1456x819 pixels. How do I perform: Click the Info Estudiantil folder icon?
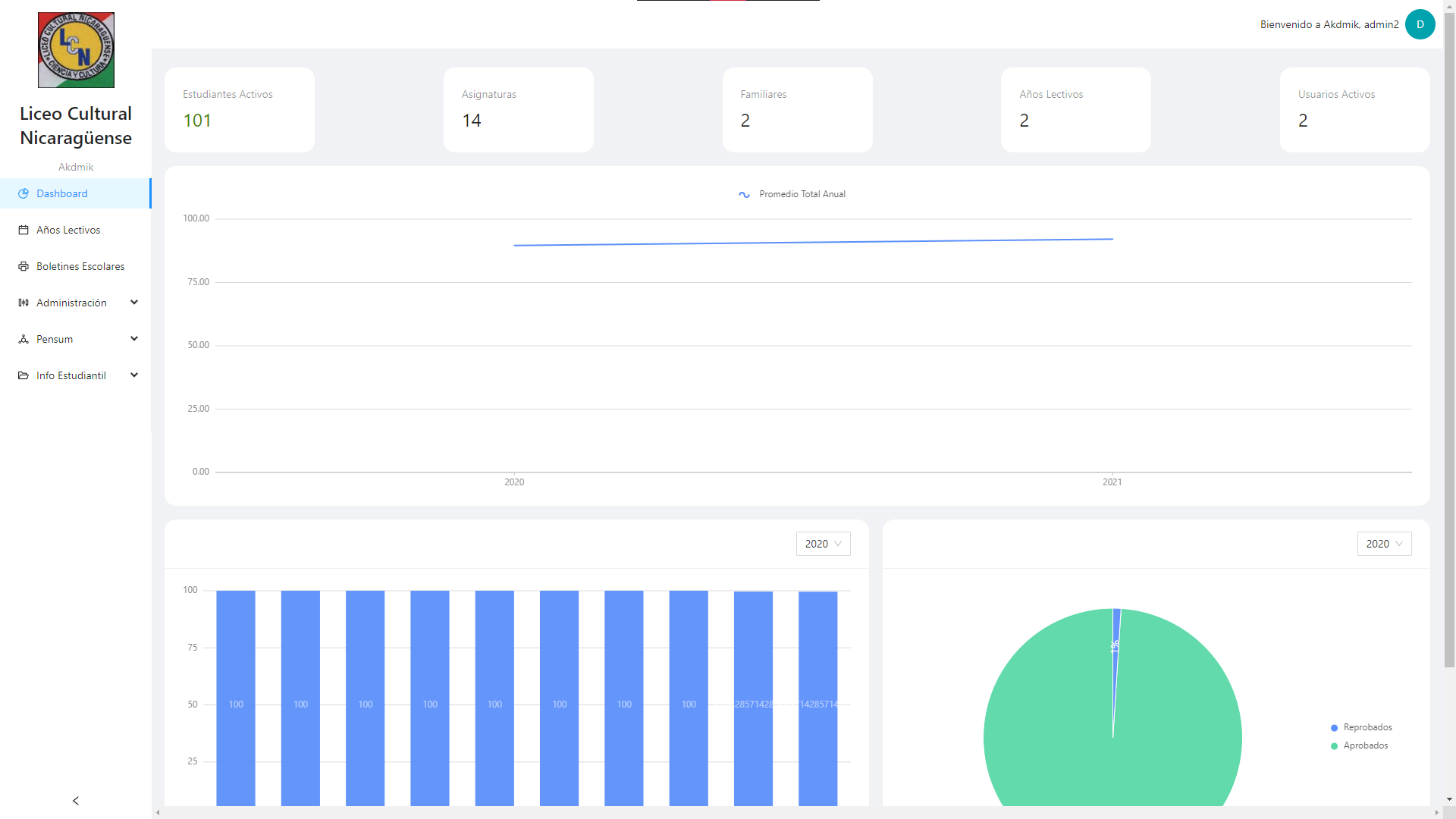click(x=24, y=375)
